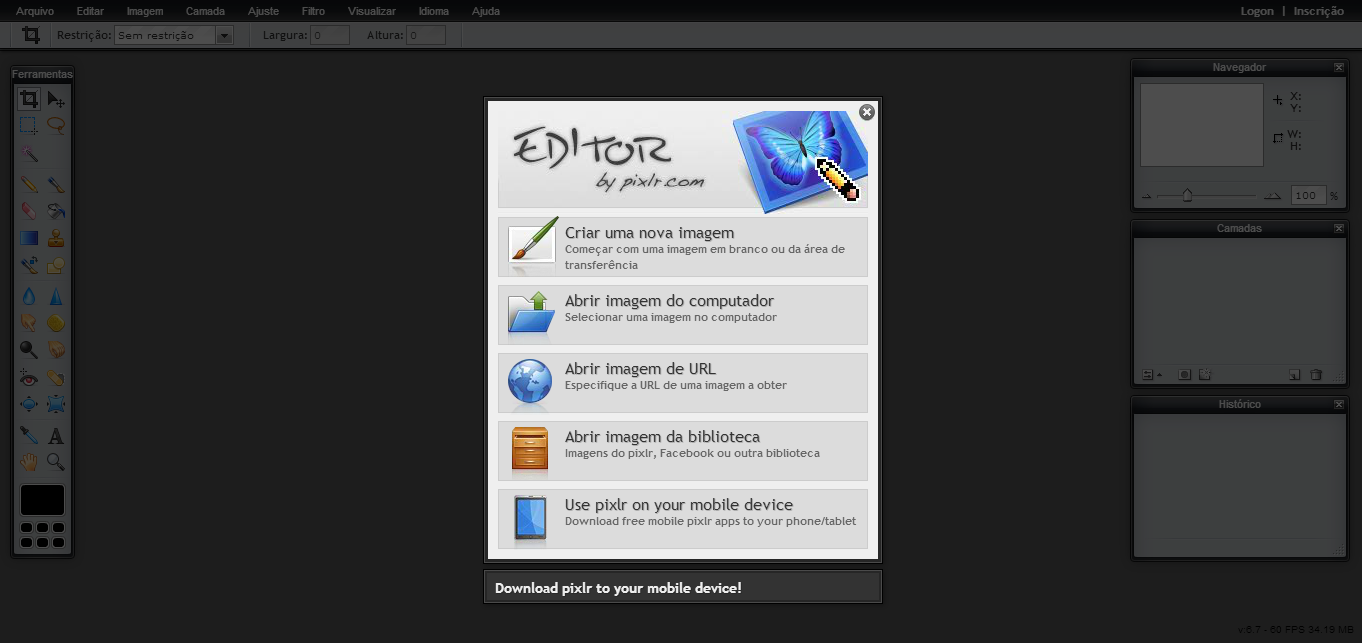Viewport: 1362px width, 643px height.
Task: Click the Largura input field
Action: tap(330, 36)
